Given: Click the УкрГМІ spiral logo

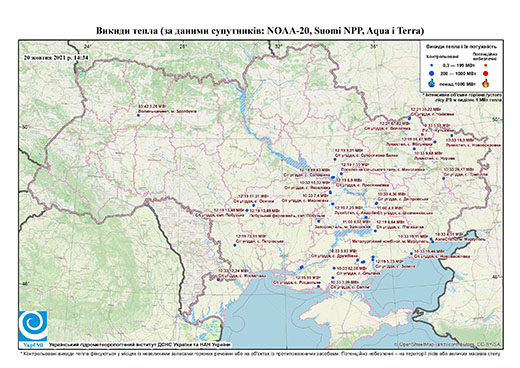Looking at the screenshot, I should click(x=33, y=328).
